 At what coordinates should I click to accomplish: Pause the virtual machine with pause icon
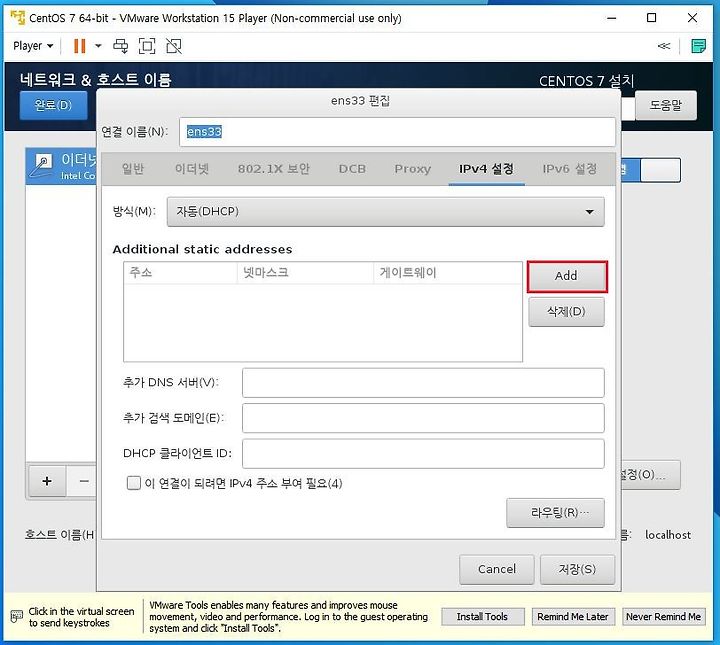pyautogui.click(x=79, y=46)
